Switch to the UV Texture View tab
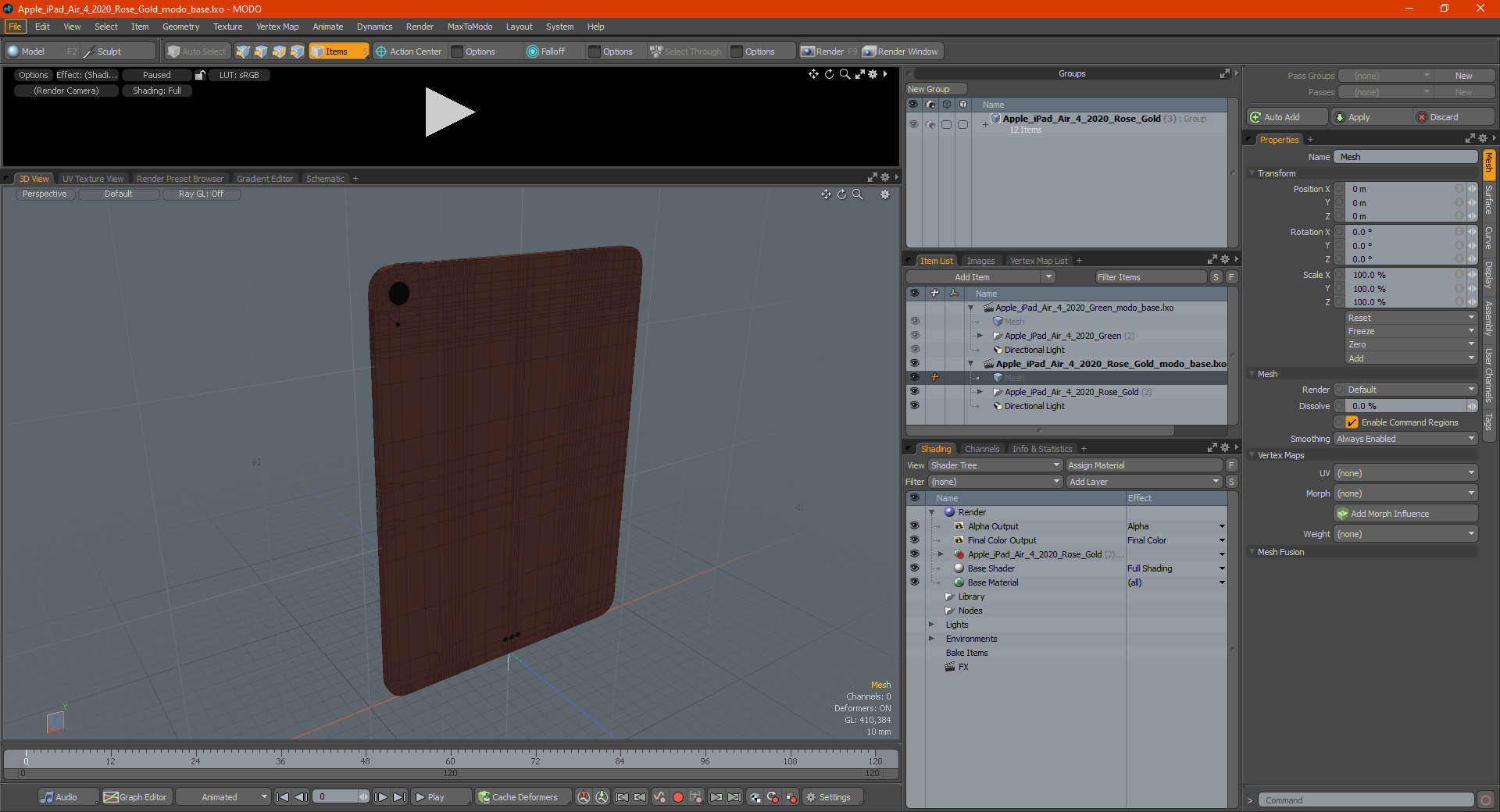1500x812 pixels. coord(93,179)
